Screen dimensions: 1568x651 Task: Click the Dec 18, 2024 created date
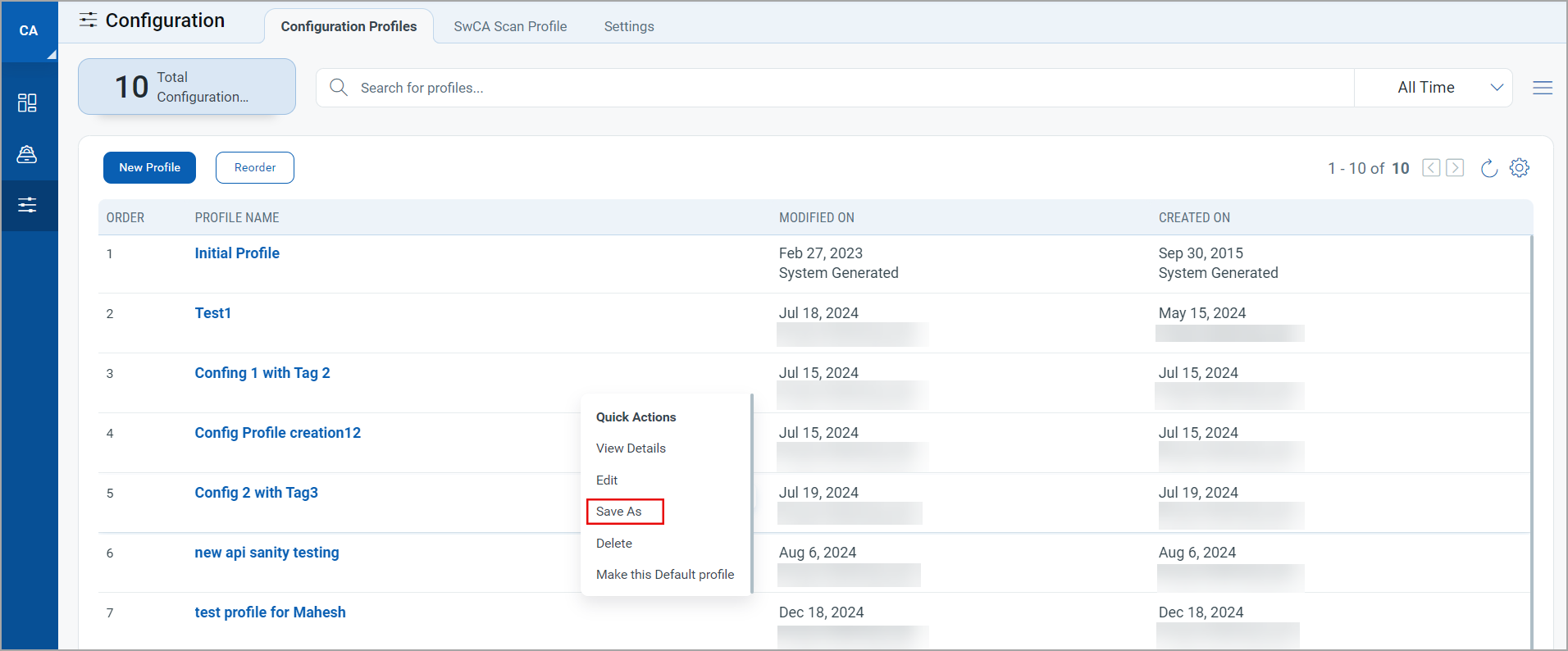pyautogui.click(x=1201, y=612)
